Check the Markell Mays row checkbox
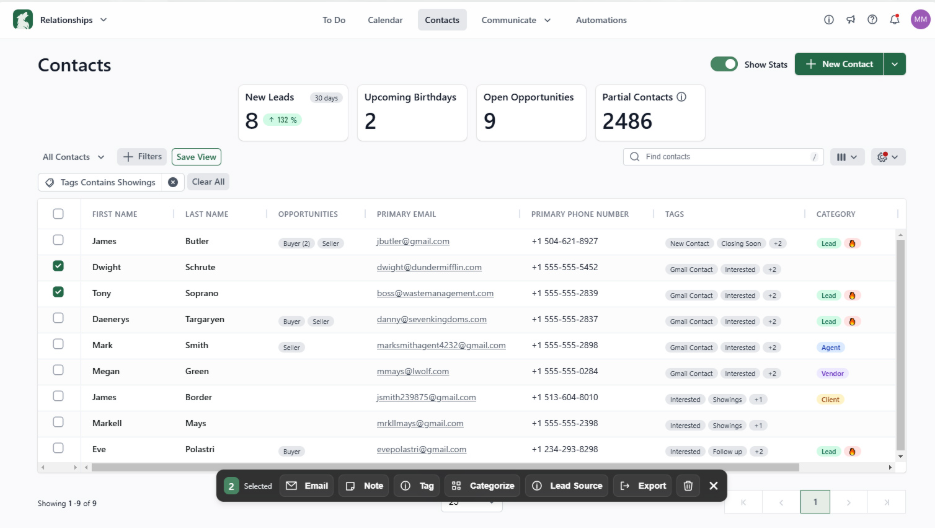Screen dimensions: 935x528 [x=58, y=422]
